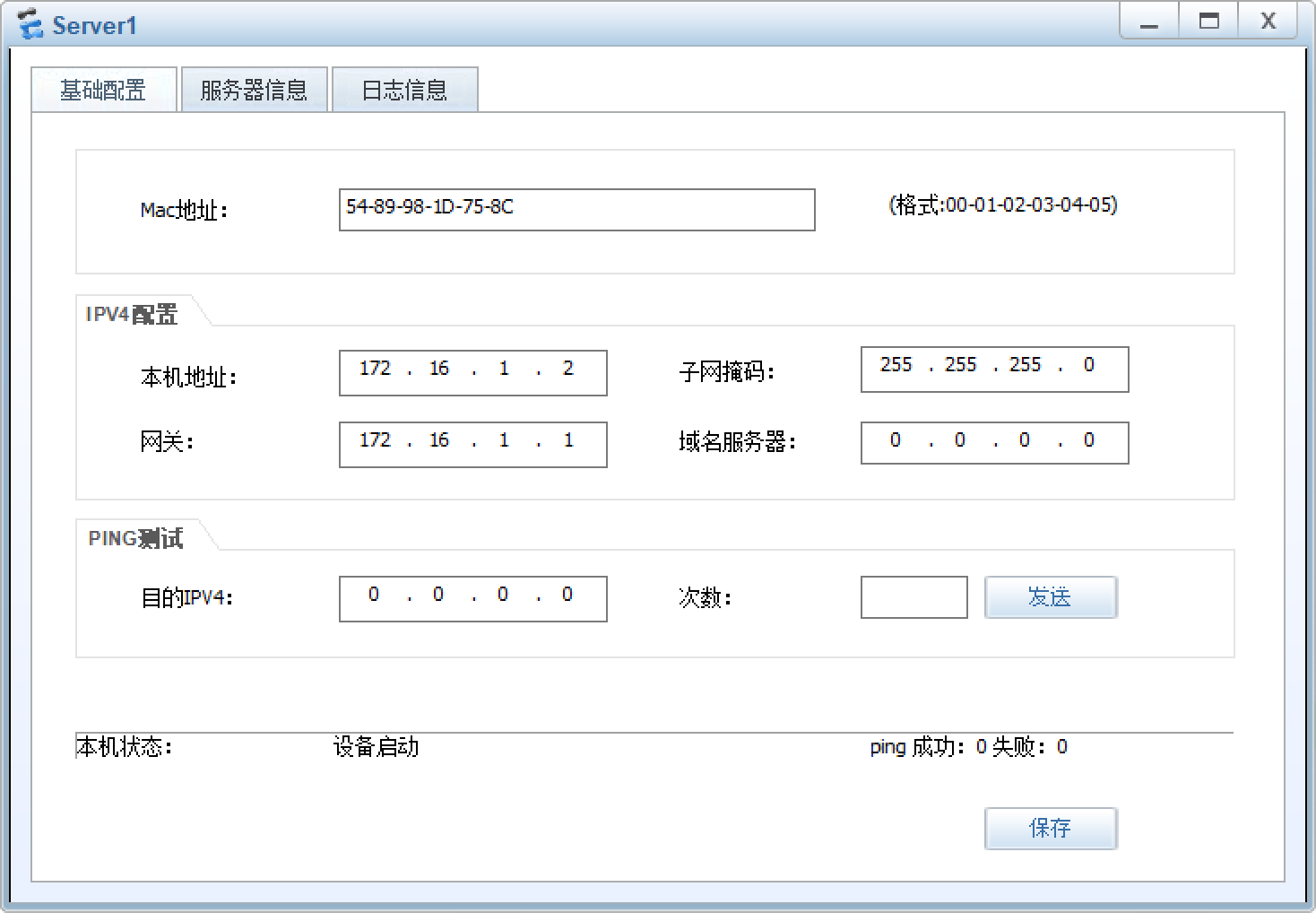This screenshot has width=1316, height=913.
Task: Click the IPV4配置 section header label
Action: (131, 314)
